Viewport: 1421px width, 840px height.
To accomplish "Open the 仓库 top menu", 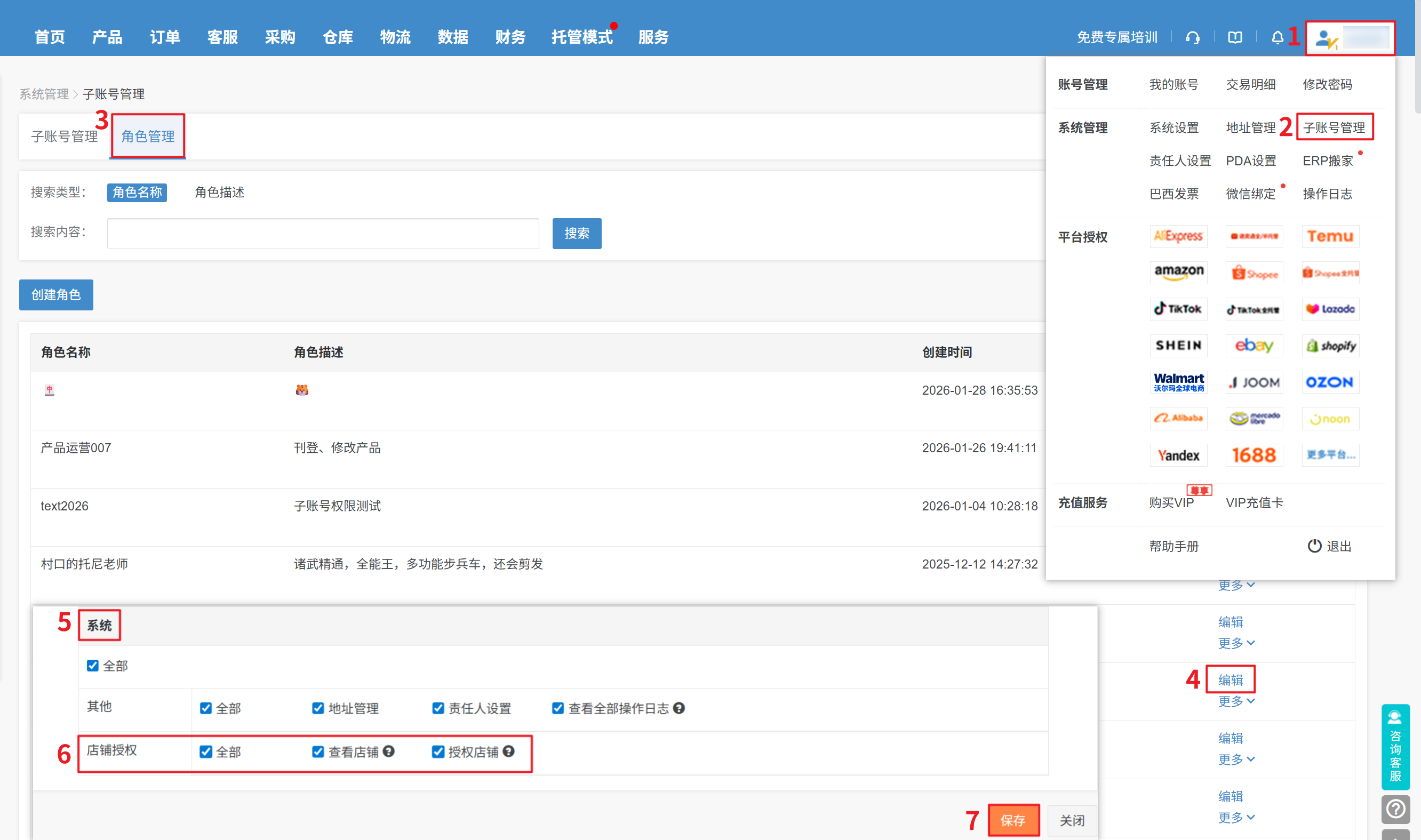I will pos(338,37).
